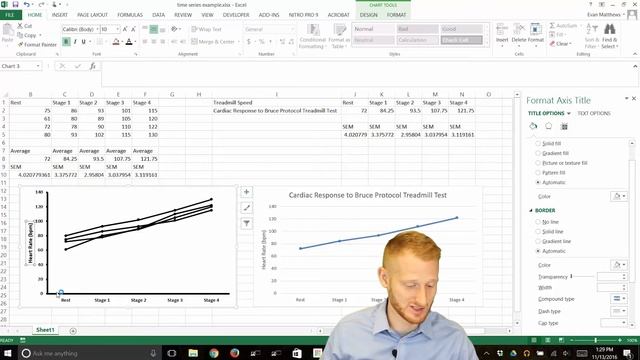The width and height of the screenshot is (640, 360).
Task: Open the Name Box dropdown showing Chart 3
Action: click(x=38, y=66)
